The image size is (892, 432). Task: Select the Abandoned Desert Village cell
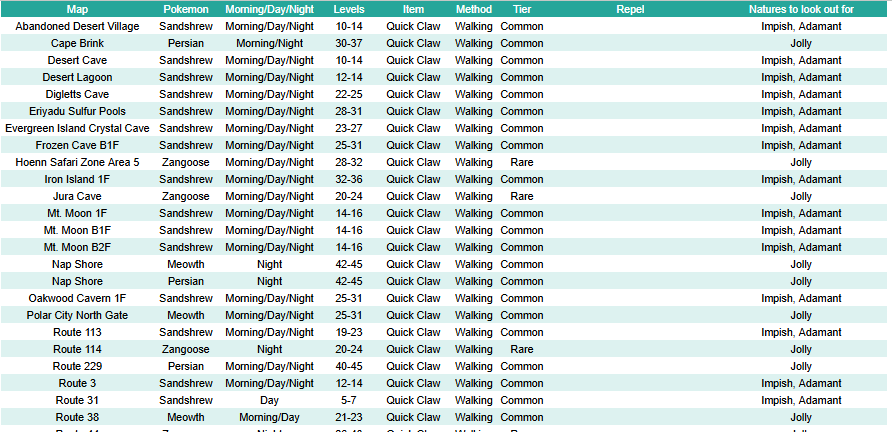point(77,26)
